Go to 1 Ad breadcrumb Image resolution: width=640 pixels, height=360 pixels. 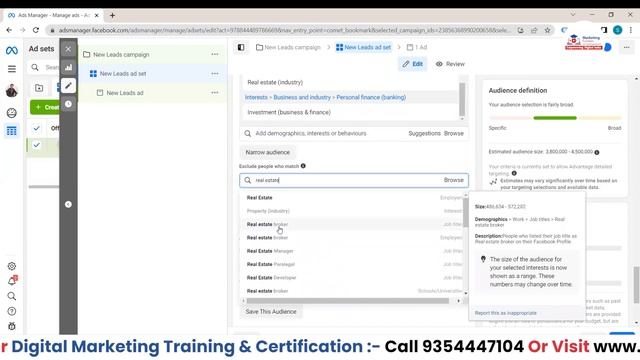pyautogui.click(x=417, y=47)
